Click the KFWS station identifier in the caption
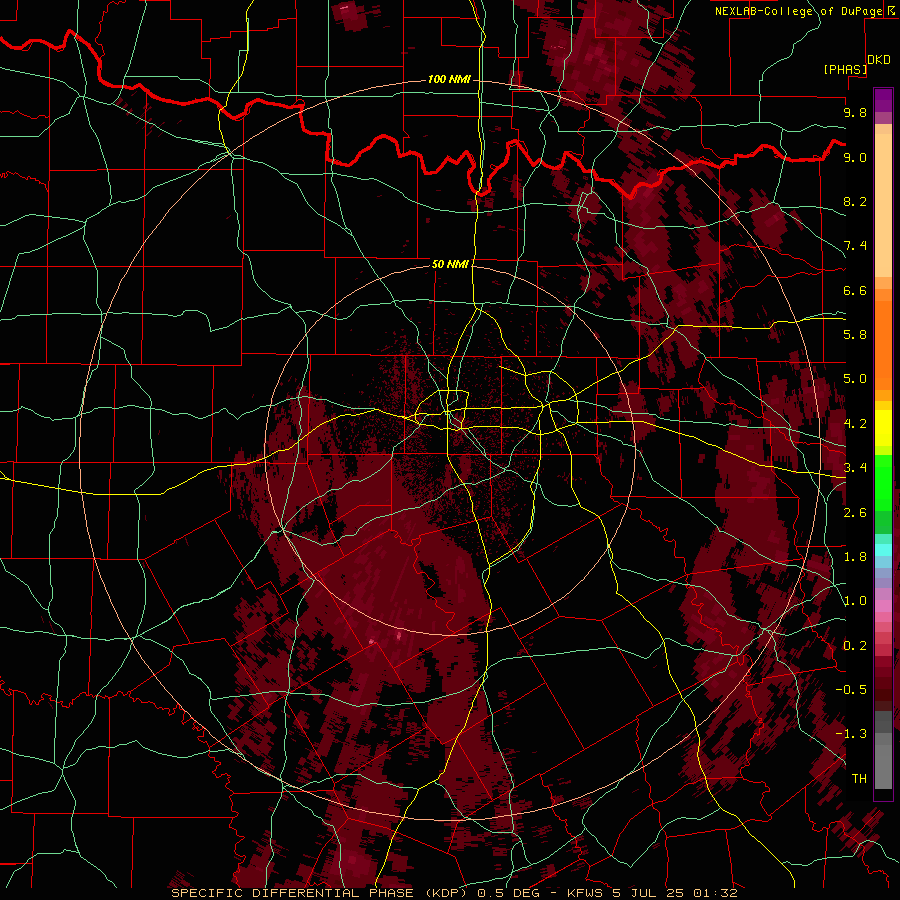Image resolution: width=900 pixels, height=900 pixels. click(x=587, y=893)
